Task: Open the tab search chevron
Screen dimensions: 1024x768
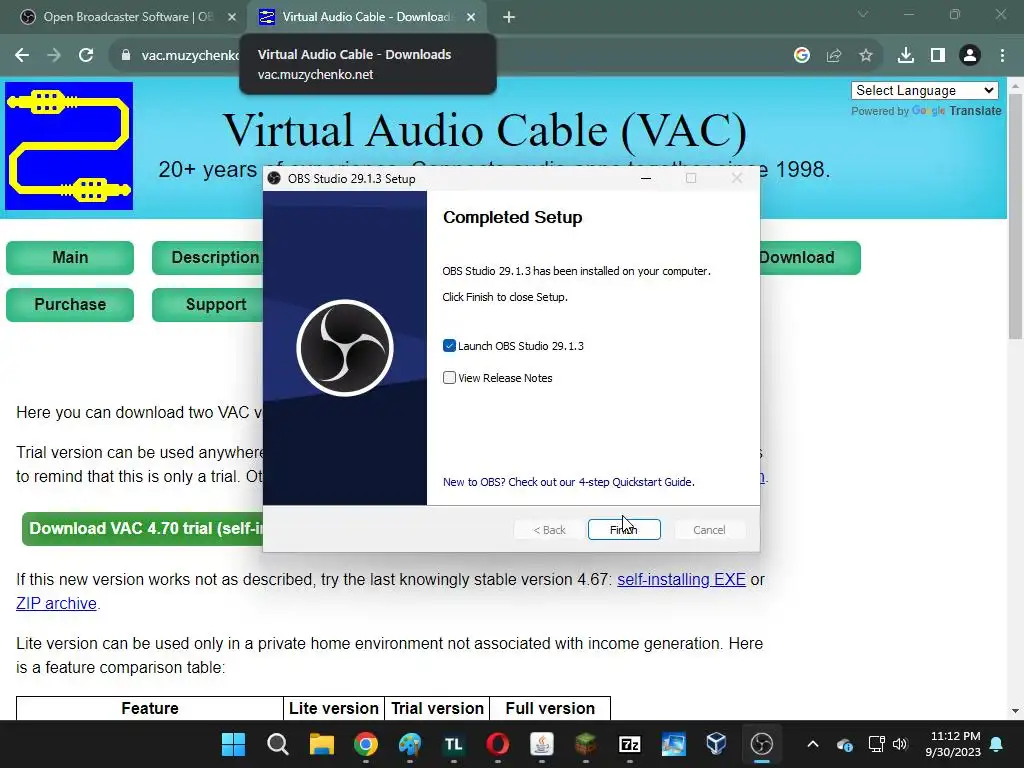Action: [863, 14]
